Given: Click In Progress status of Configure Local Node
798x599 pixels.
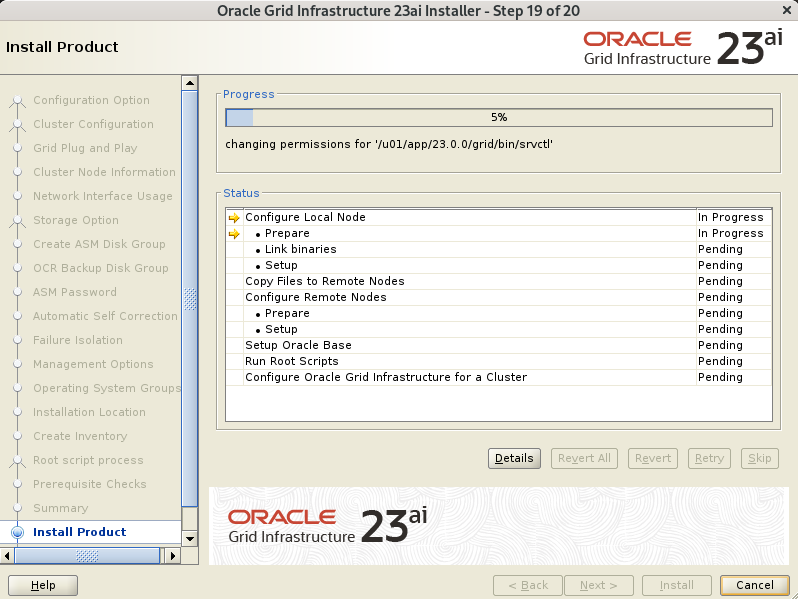Looking at the screenshot, I should pos(731,217).
